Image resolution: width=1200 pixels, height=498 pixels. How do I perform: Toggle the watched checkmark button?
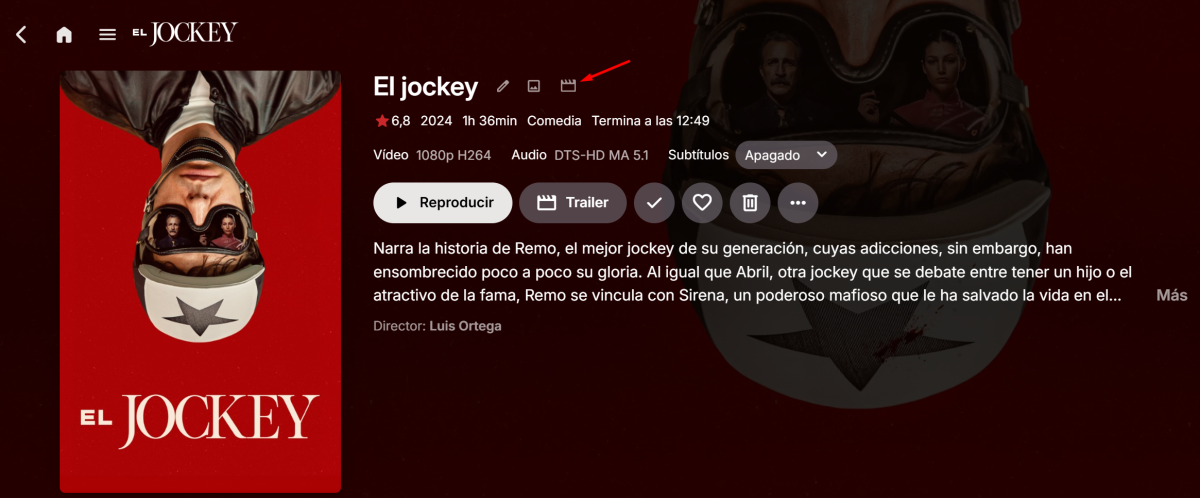[x=654, y=203]
